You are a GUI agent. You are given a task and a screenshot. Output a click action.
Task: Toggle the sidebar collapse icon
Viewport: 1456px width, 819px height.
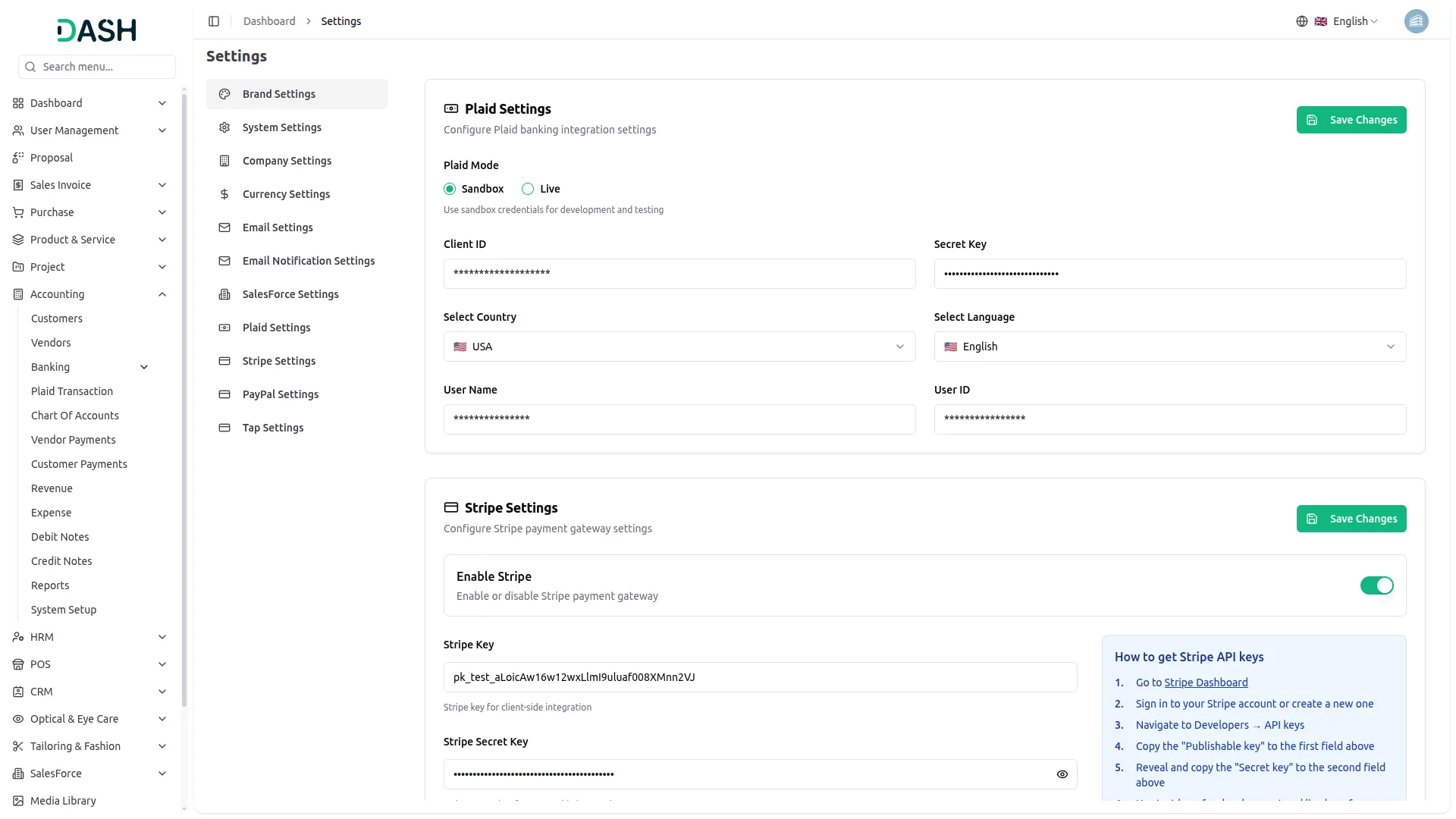[x=214, y=21]
